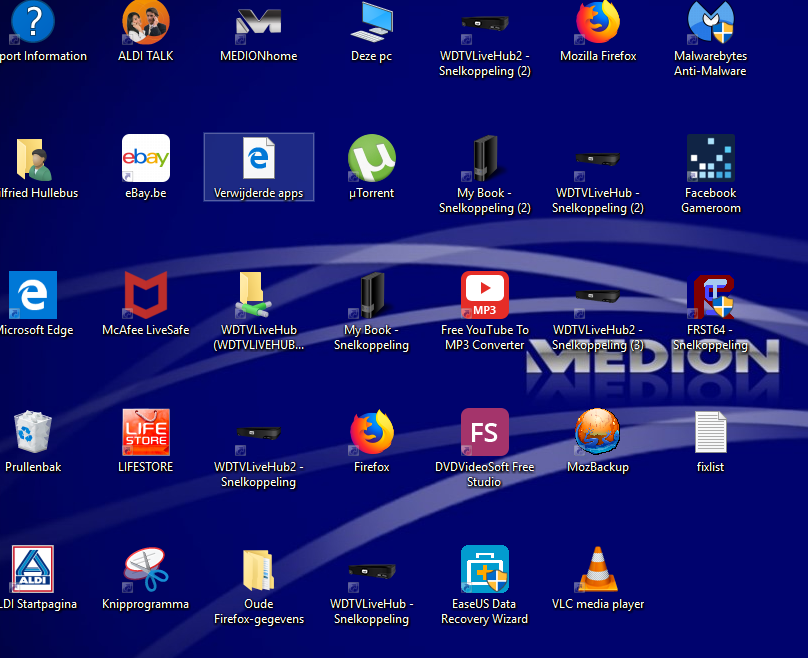Image resolution: width=808 pixels, height=658 pixels.
Task: Launch Free YouTube To MP3 Converter
Action: 484,295
